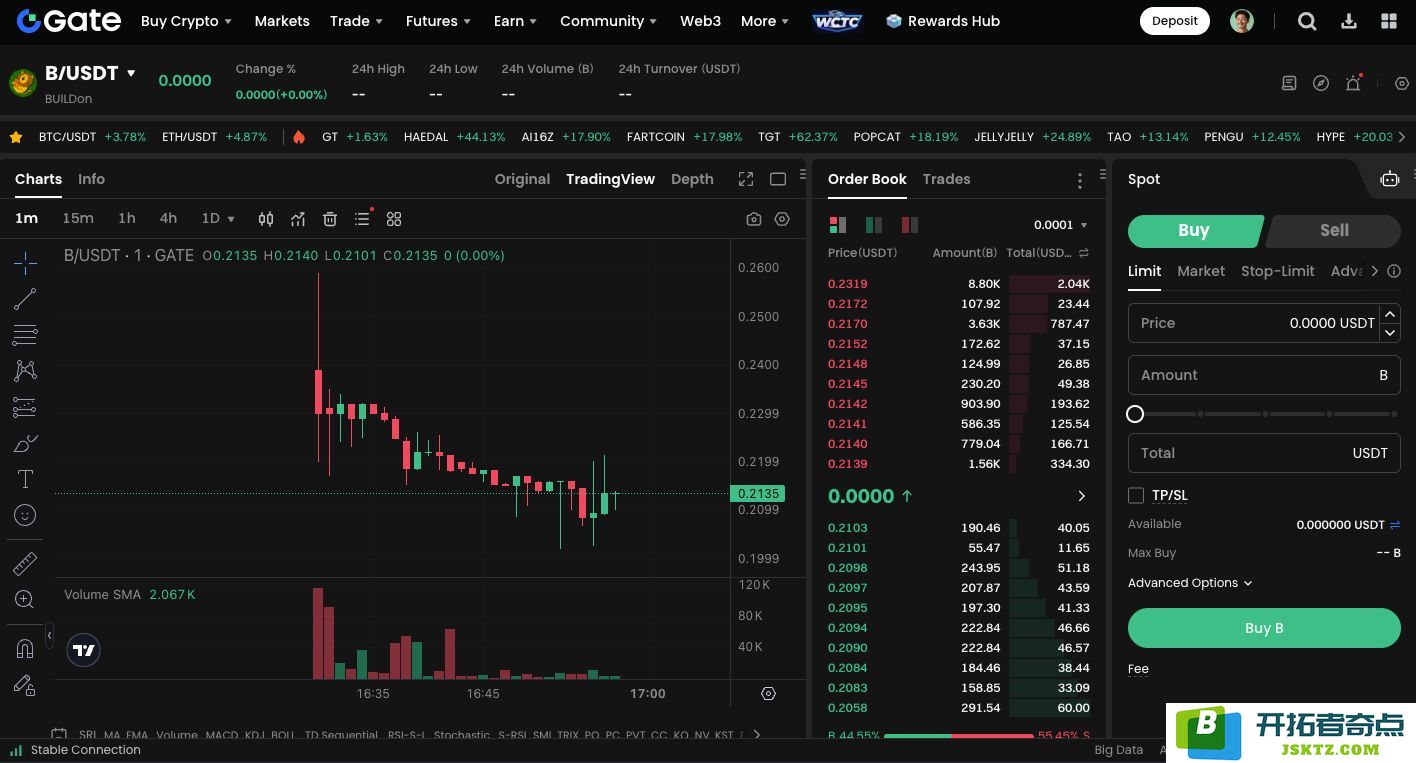Viewport: 1416px width, 763px height.
Task: Expand the B/USDT pair selector
Action: click(131, 73)
